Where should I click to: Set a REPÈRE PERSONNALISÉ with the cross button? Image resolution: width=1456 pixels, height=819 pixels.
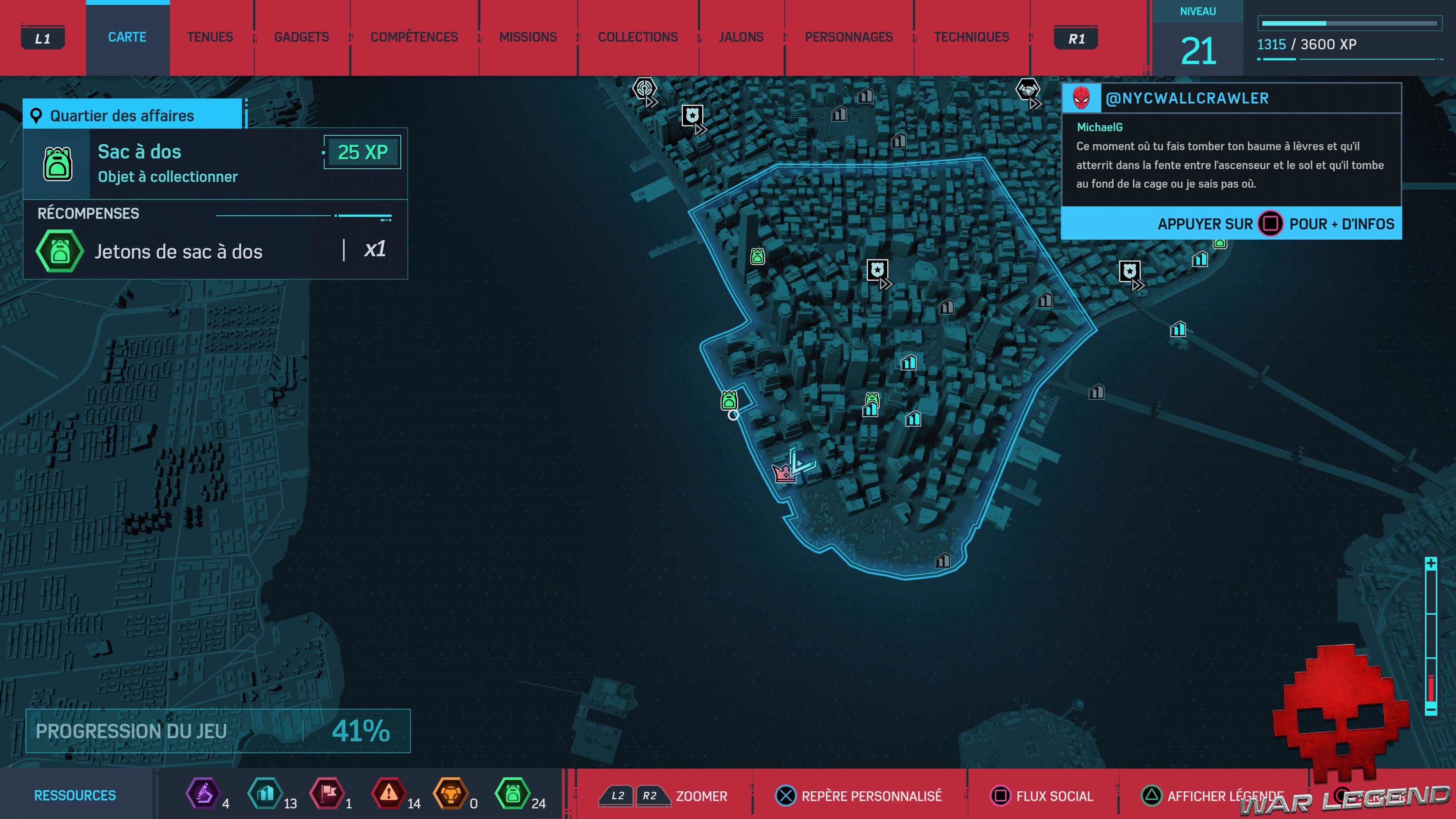click(x=786, y=796)
